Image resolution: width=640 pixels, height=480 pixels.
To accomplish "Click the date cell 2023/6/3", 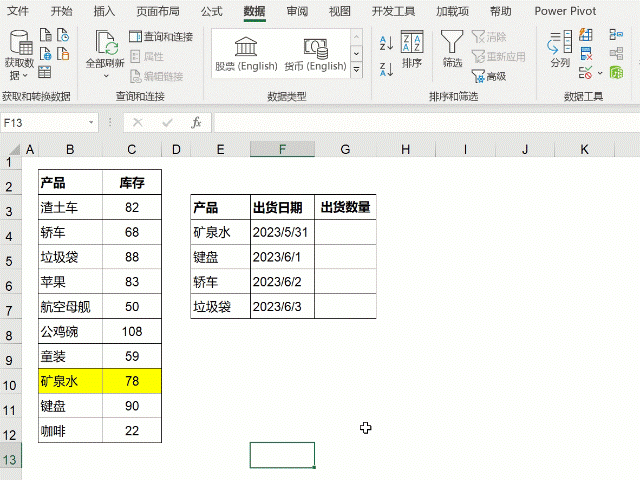I will click(x=282, y=307).
